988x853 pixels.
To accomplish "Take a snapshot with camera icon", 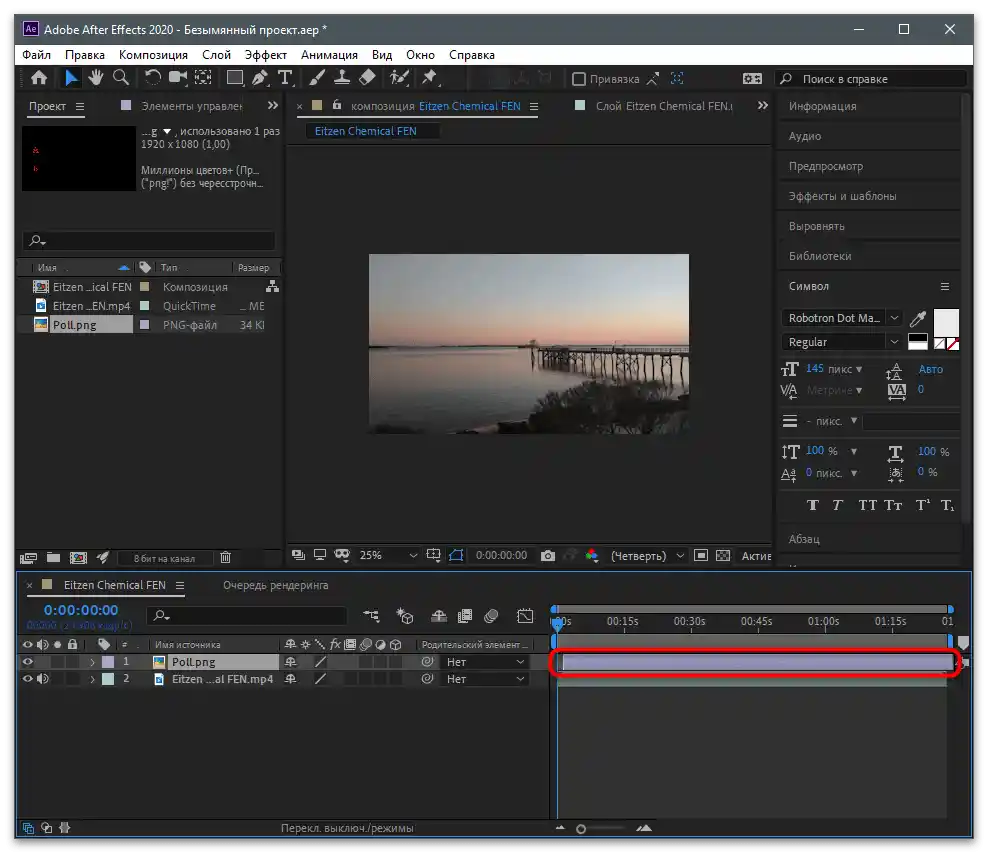I will pyautogui.click(x=548, y=556).
